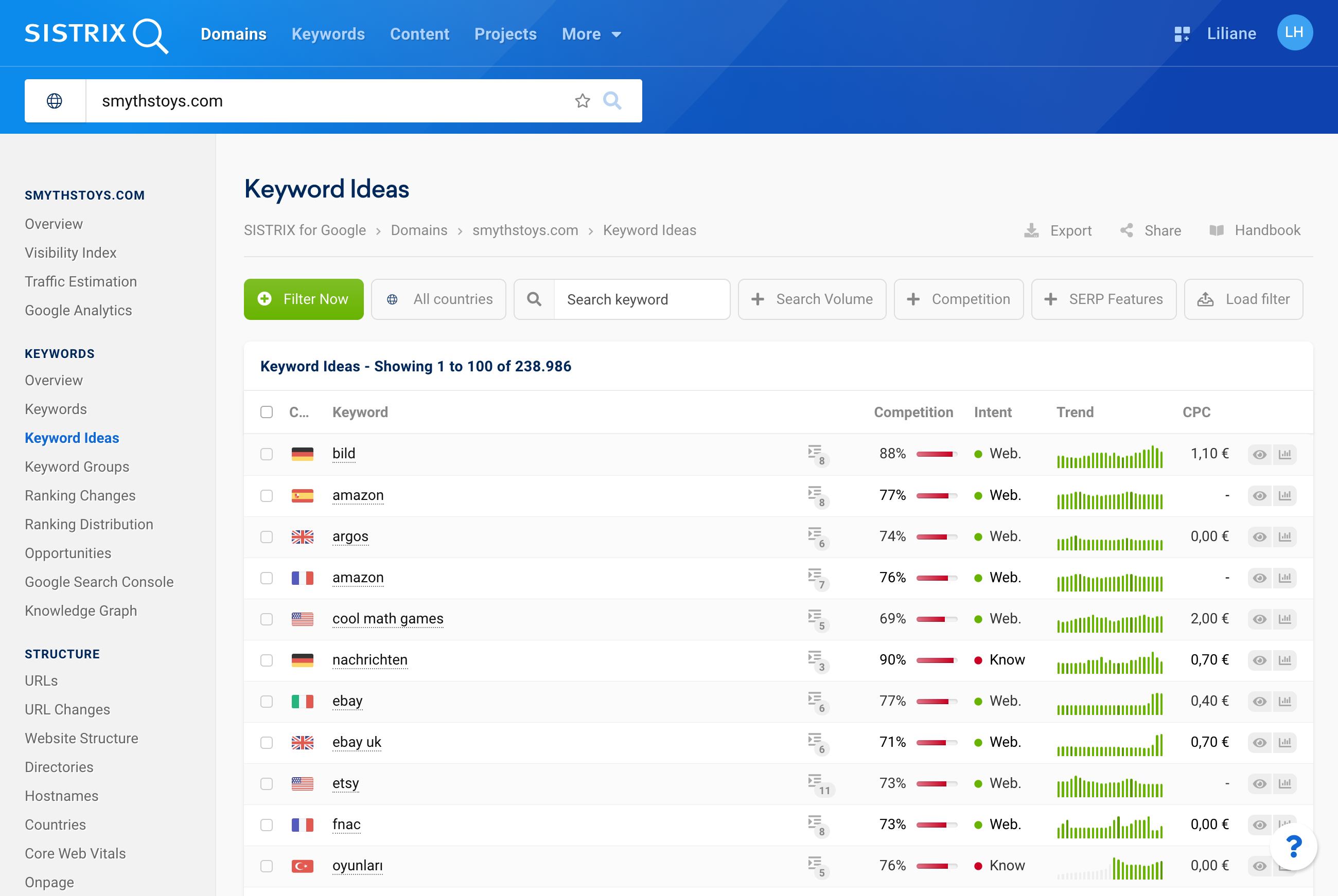
Task: Go to the Projects tab
Action: click(x=505, y=34)
